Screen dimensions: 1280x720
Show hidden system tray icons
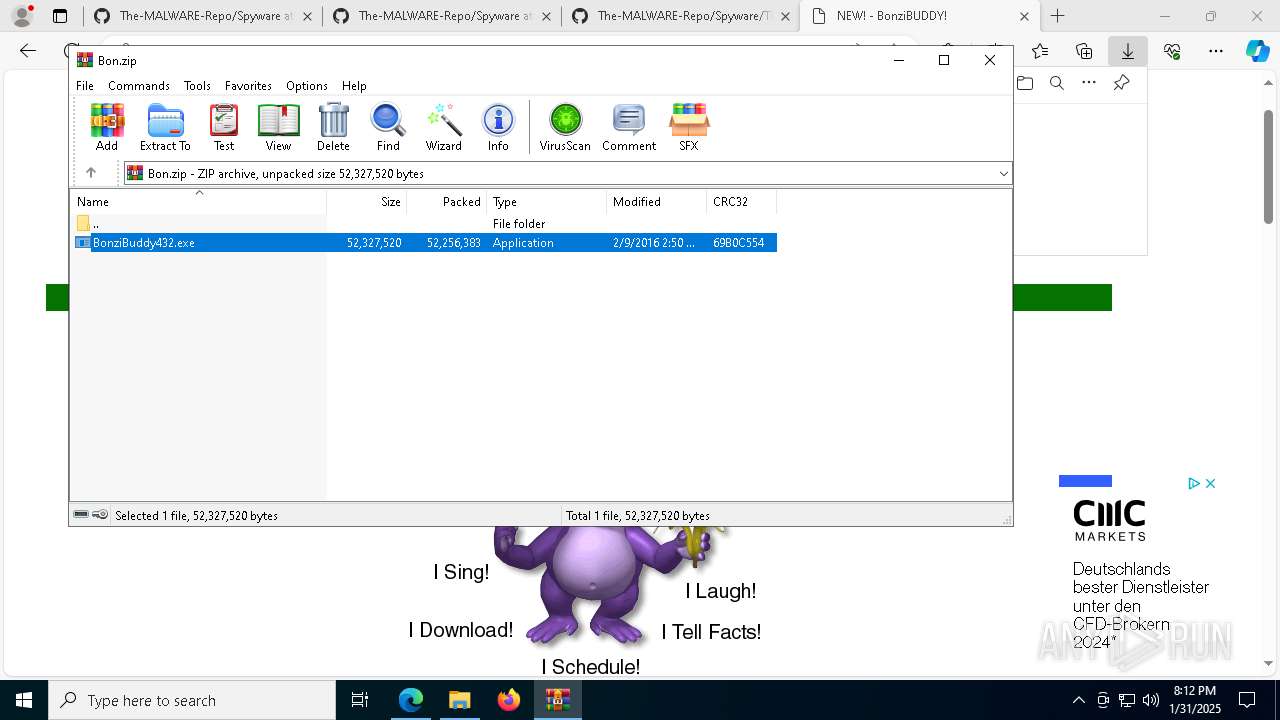1078,700
